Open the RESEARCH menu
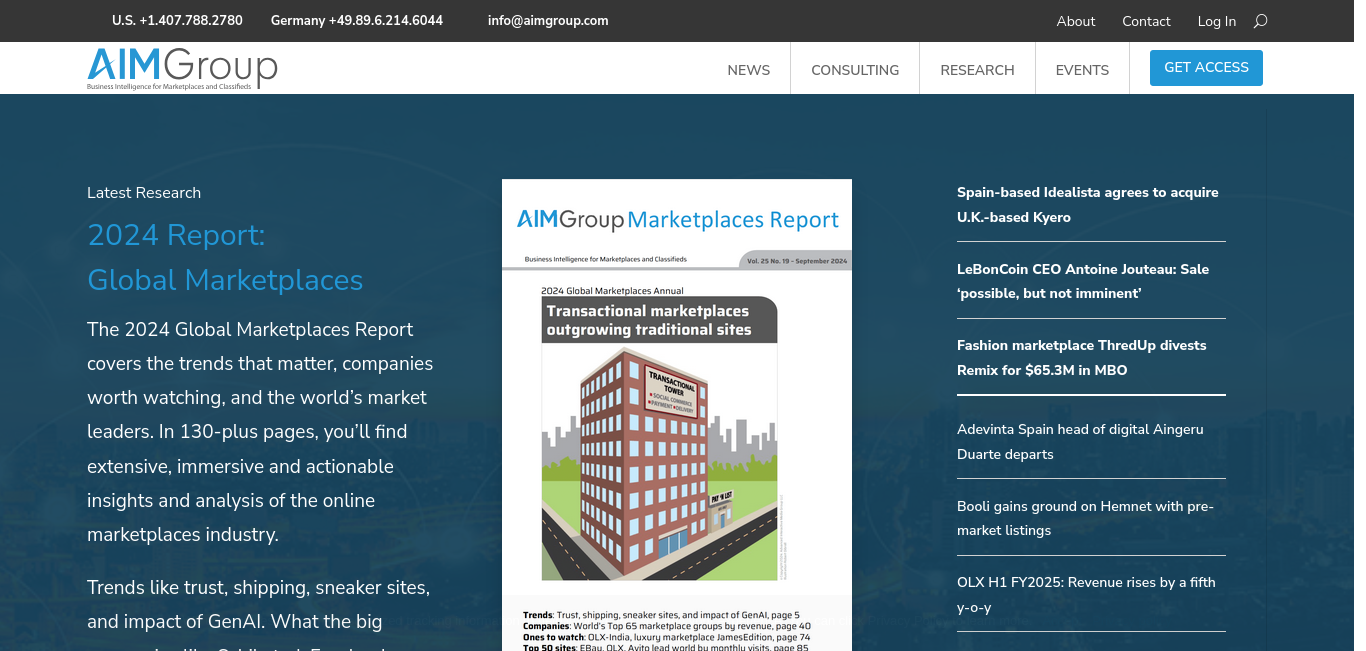This screenshot has height=651, width=1366. [x=977, y=70]
